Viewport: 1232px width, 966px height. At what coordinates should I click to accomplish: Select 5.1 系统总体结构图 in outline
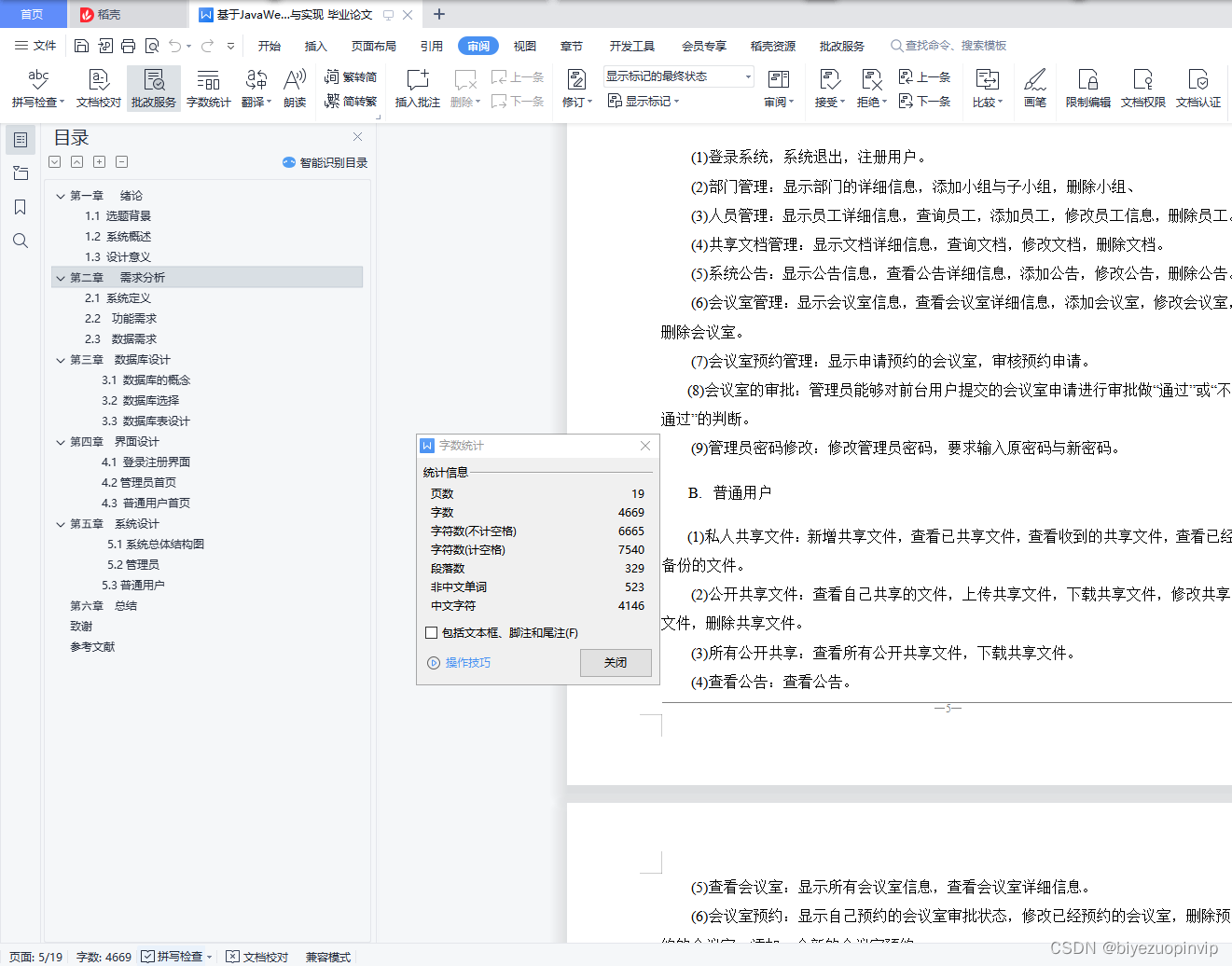tap(156, 545)
